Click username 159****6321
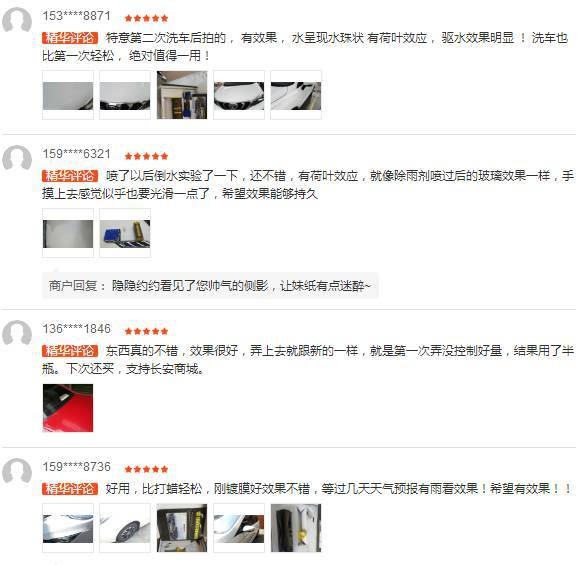Image resolution: width=584 pixels, height=565 pixels. 76,154
